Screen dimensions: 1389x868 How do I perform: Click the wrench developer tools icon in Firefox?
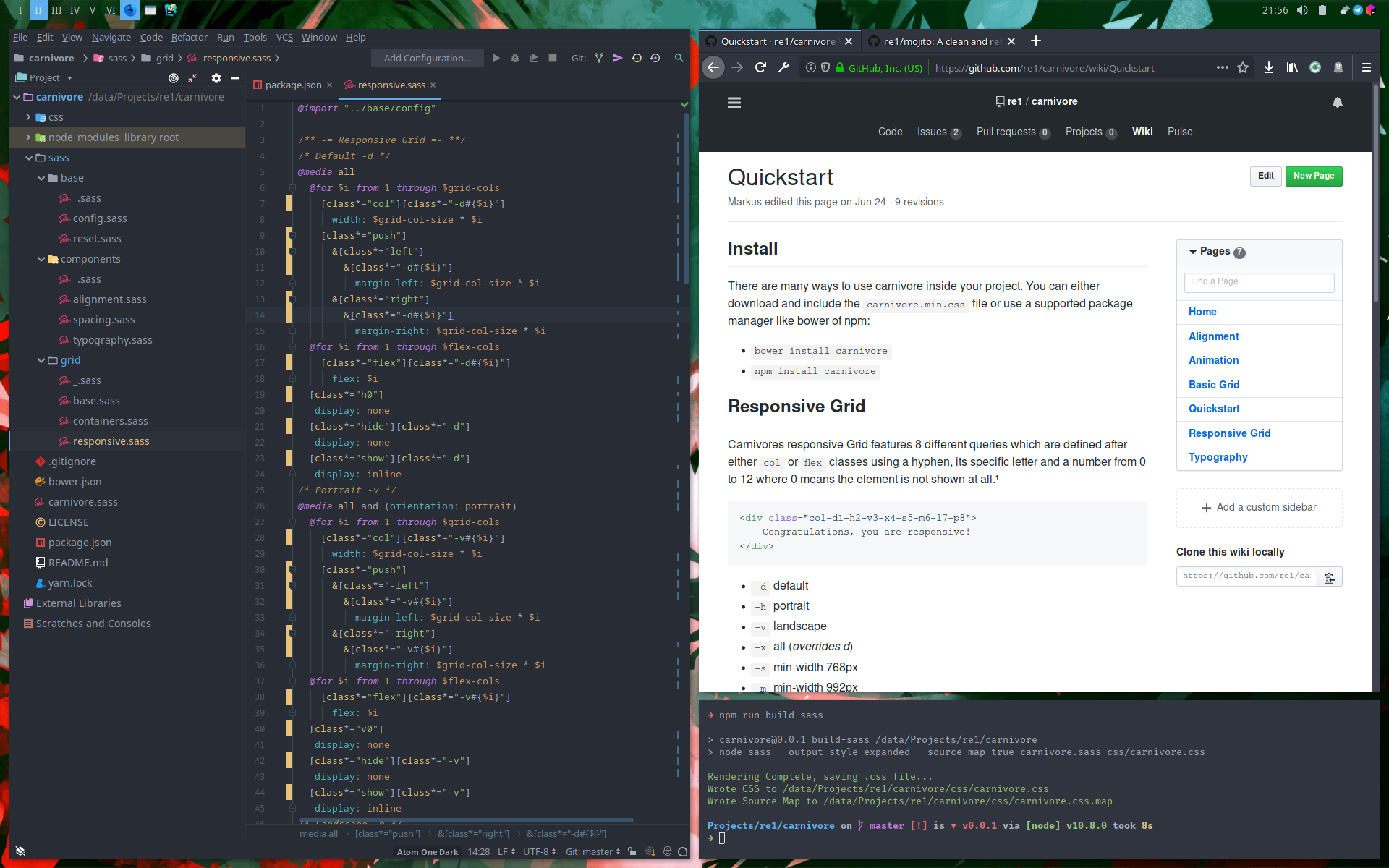point(783,68)
